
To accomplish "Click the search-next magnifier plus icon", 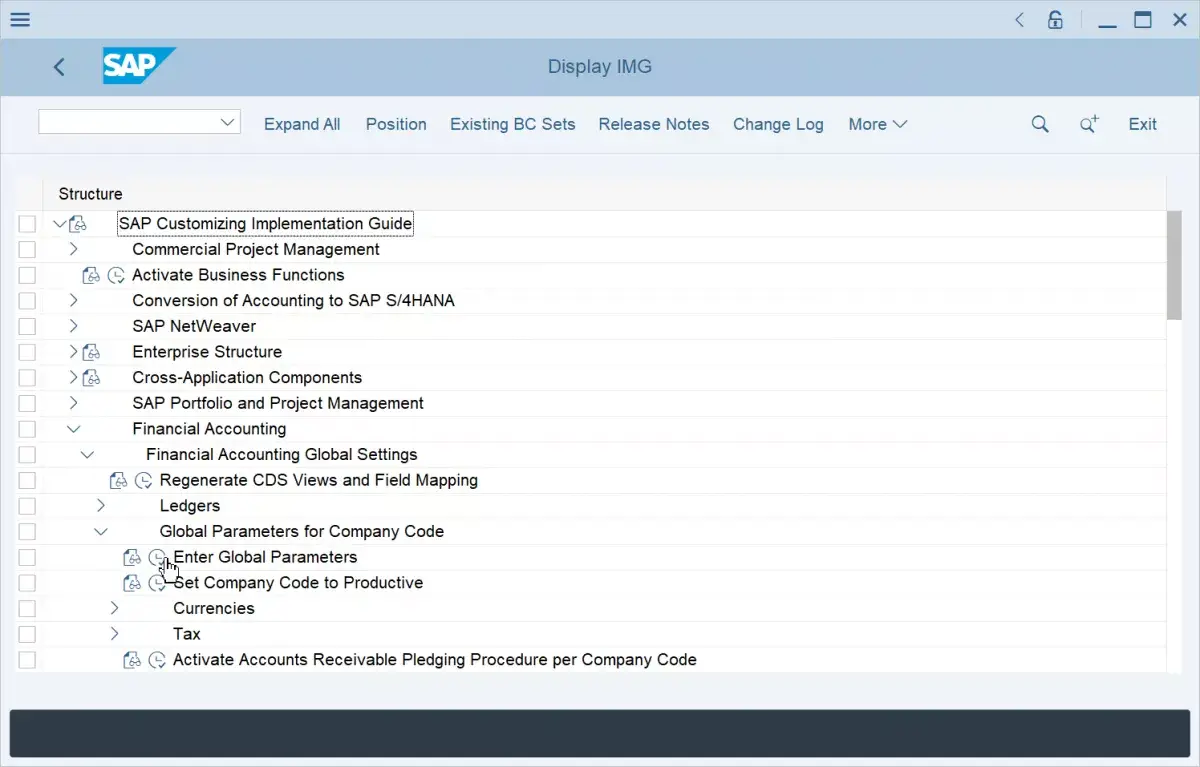I will [1089, 124].
